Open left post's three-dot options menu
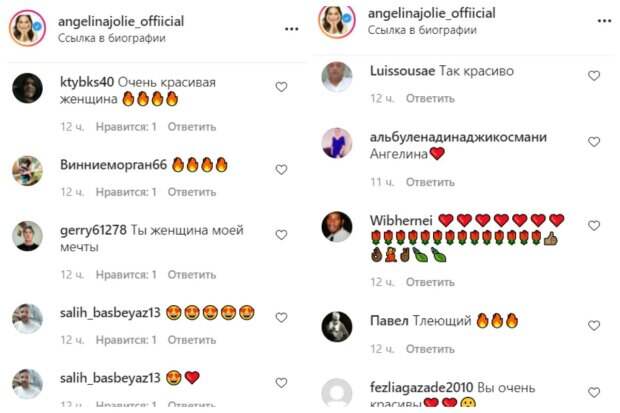 point(291,29)
